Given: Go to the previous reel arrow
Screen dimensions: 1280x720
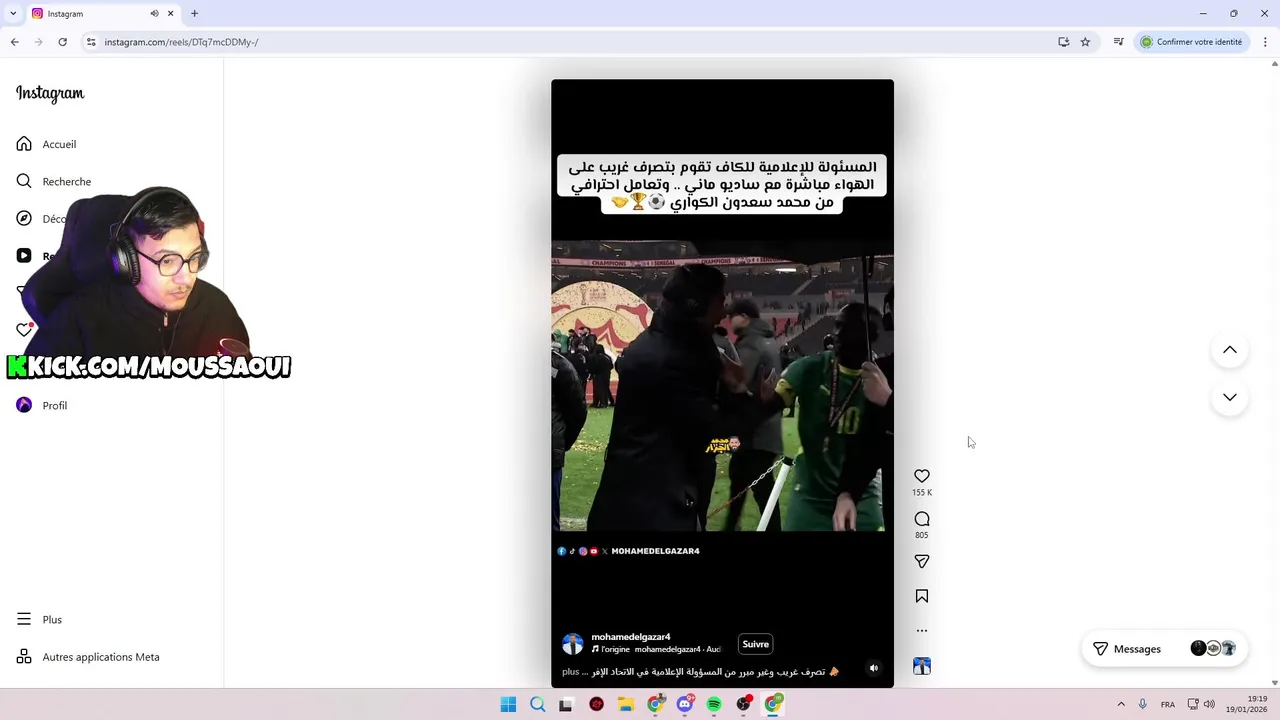Looking at the screenshot, I should point(1230,350).
